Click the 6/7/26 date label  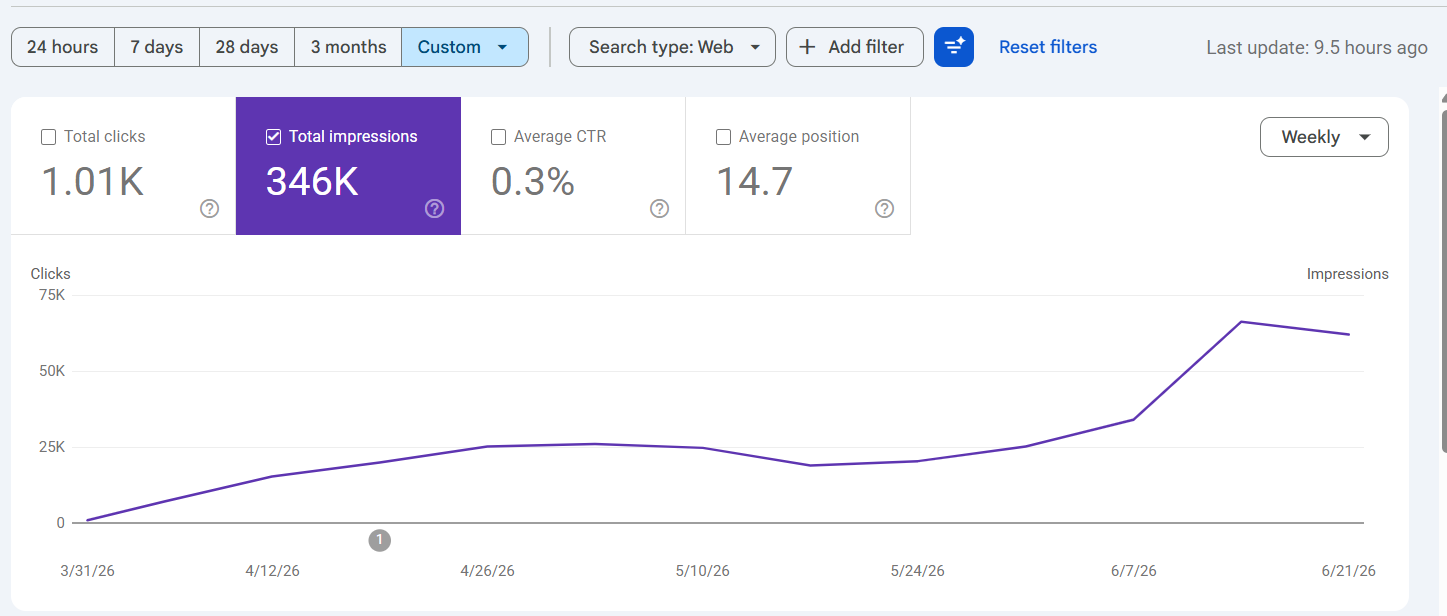click(1133, 571)
